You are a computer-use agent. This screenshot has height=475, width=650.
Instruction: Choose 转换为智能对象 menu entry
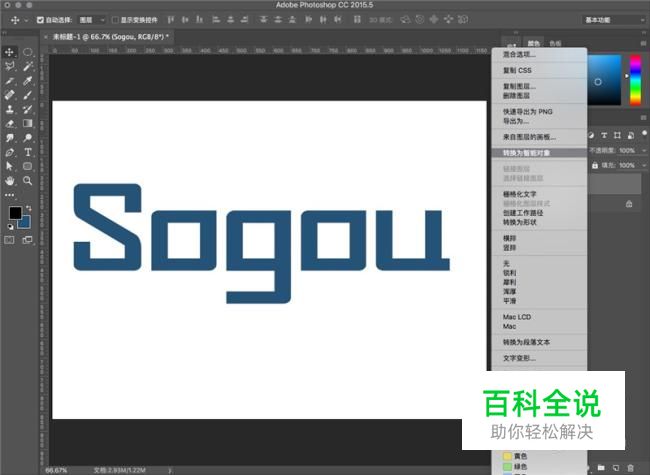pyautogui.click(x=539, y=153)
